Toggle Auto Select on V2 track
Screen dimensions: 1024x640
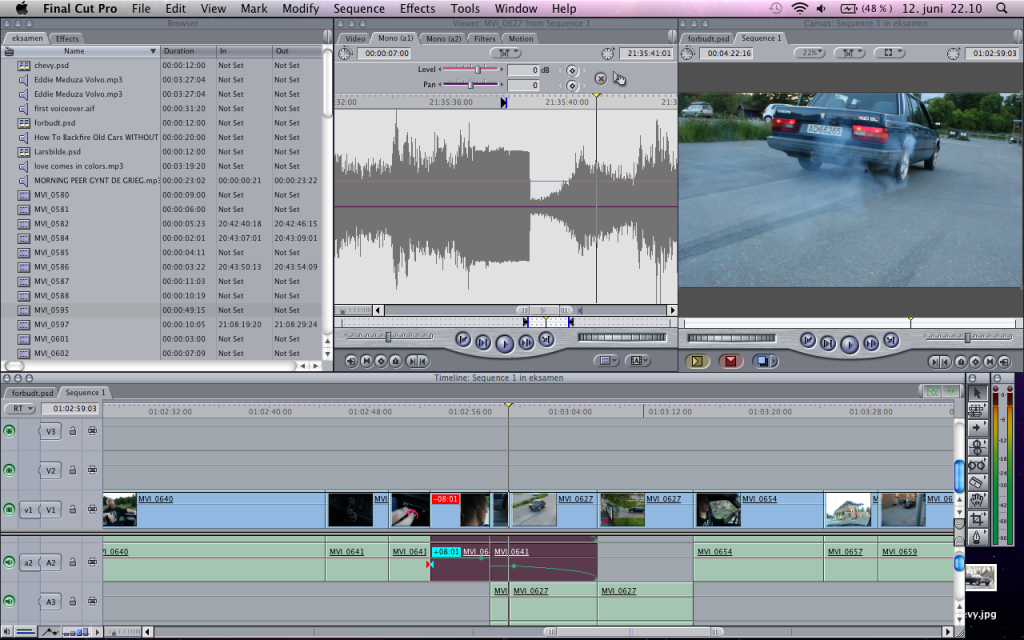click(x=92, y=470)
